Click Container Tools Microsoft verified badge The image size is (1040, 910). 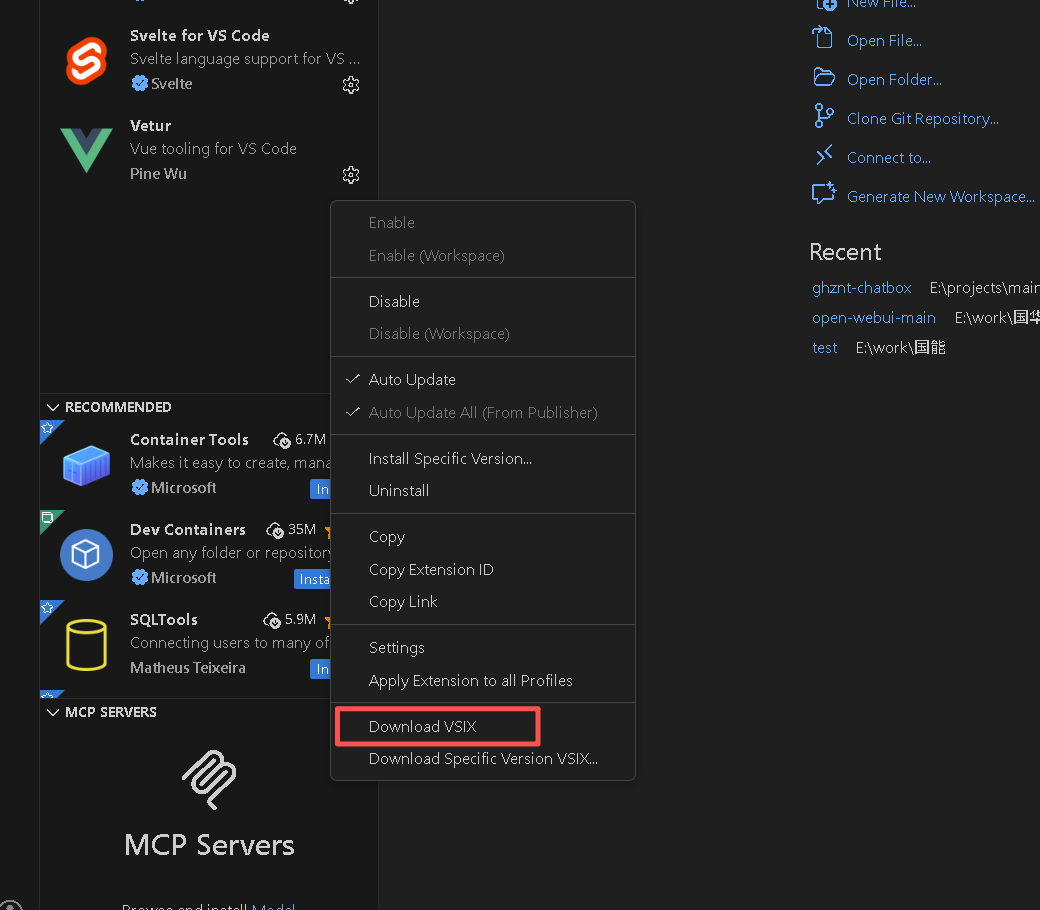139,488
